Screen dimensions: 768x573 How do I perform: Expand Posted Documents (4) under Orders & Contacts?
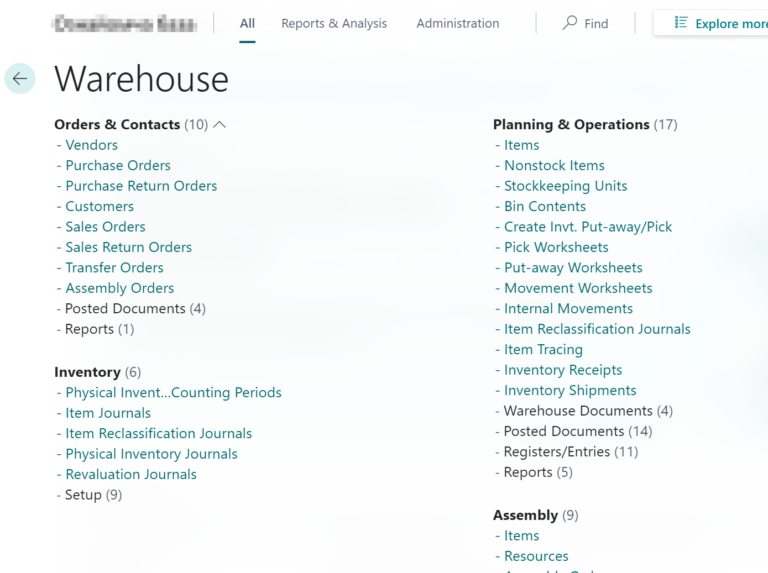[x=134, y=309]
